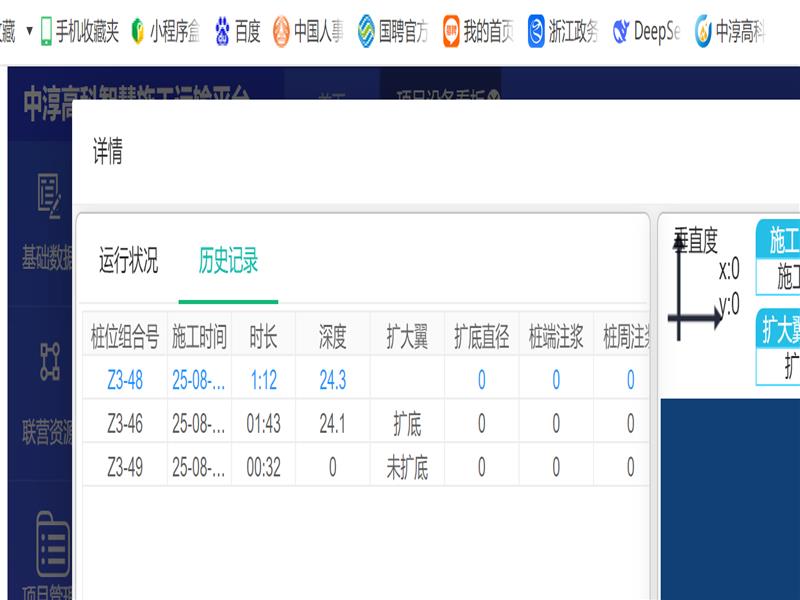
Task: Click the 深度 column header
Action: click(x=332, y=337)
